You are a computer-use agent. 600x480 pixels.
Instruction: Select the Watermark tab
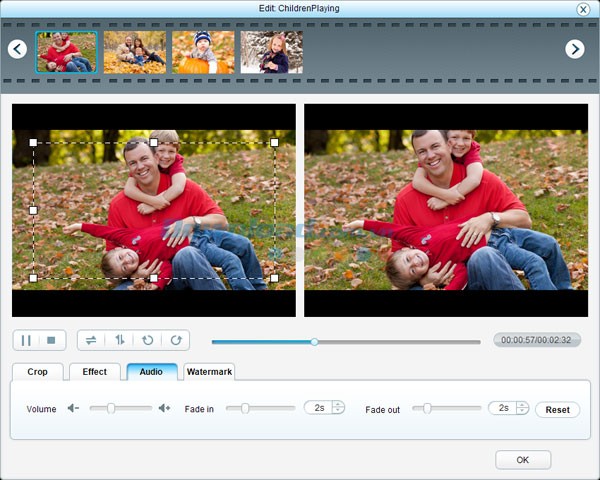[x=209, y=372]
